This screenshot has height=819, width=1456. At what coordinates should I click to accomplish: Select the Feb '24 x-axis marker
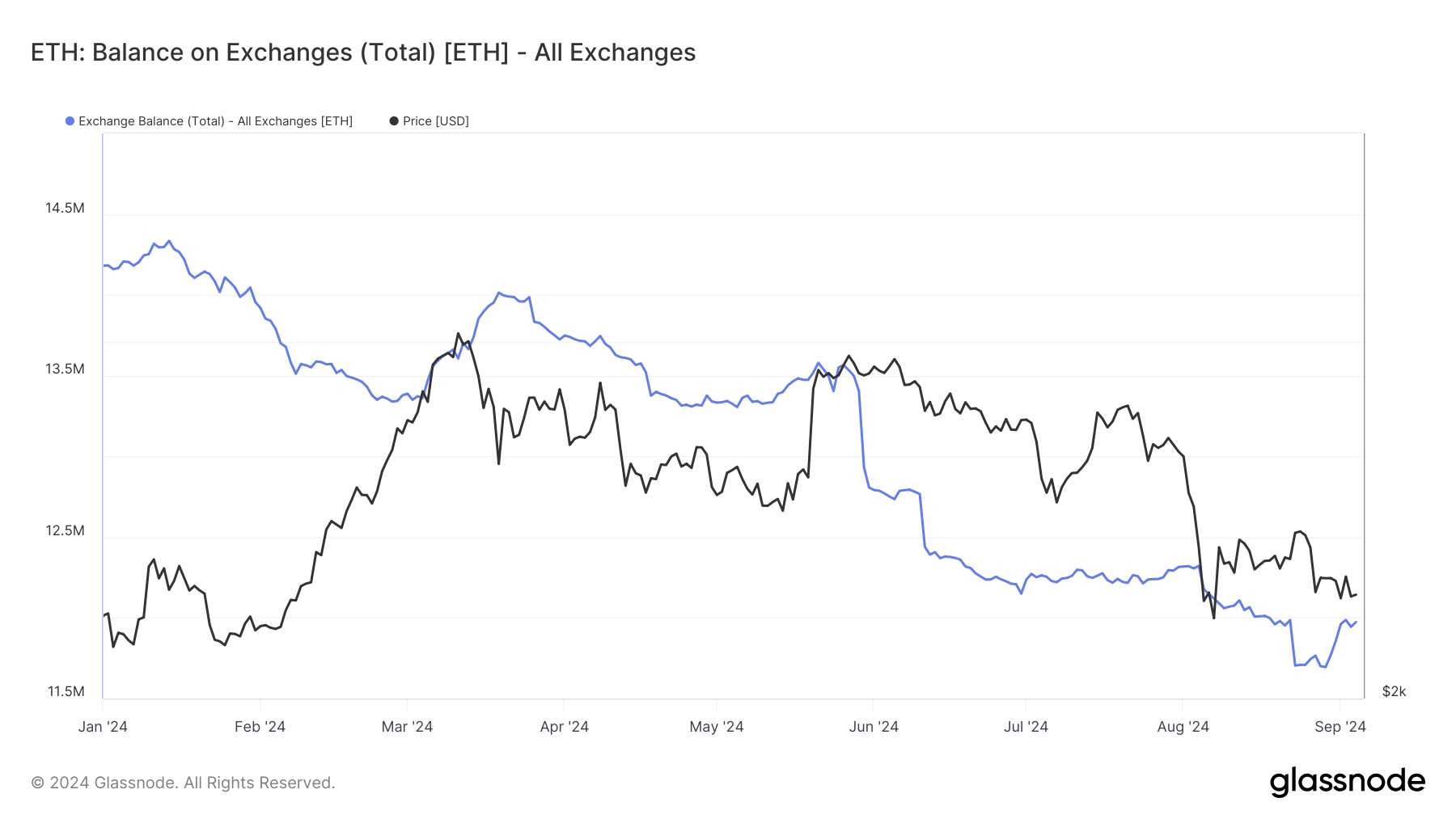(x=260, y=727)
